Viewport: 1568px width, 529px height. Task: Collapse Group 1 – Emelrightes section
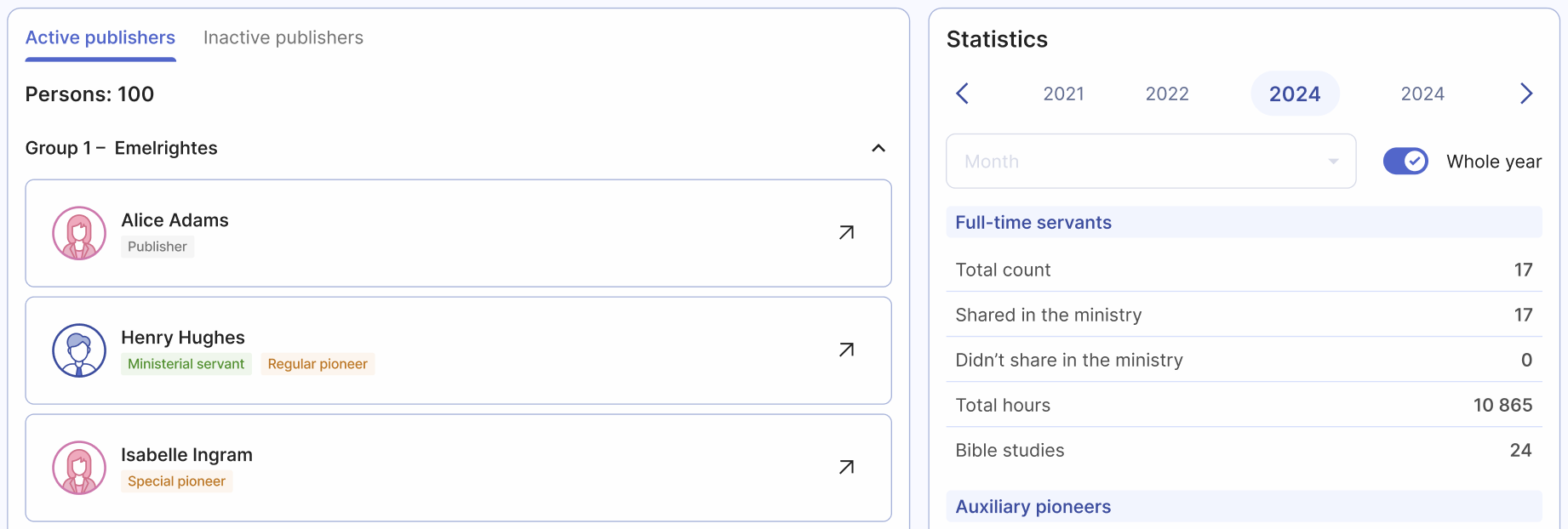pos(878,148)
